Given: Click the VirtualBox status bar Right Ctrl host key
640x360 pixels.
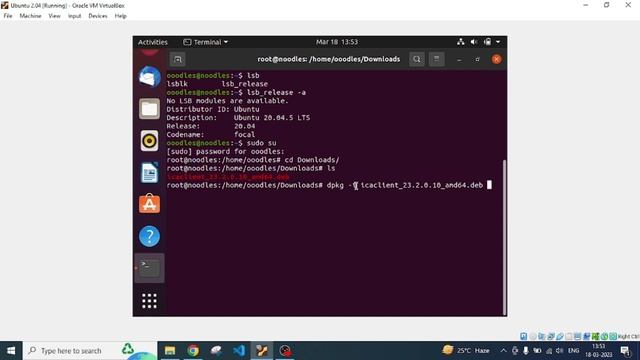Looking at the screenshot, I should pos(628,336).
